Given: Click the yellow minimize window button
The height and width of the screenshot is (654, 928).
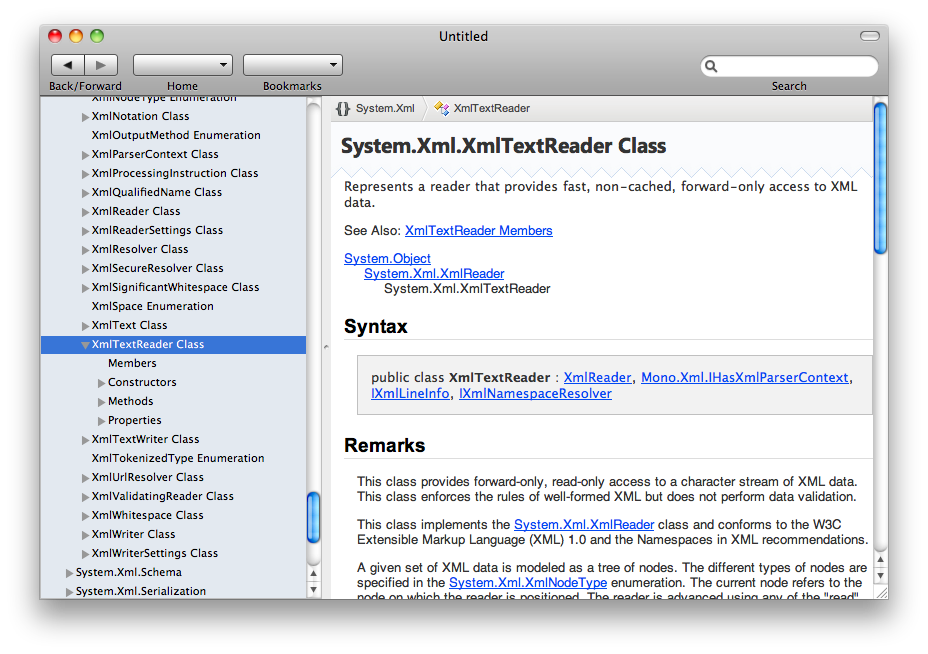Looking at the screenshot, I should coord(76,36).
